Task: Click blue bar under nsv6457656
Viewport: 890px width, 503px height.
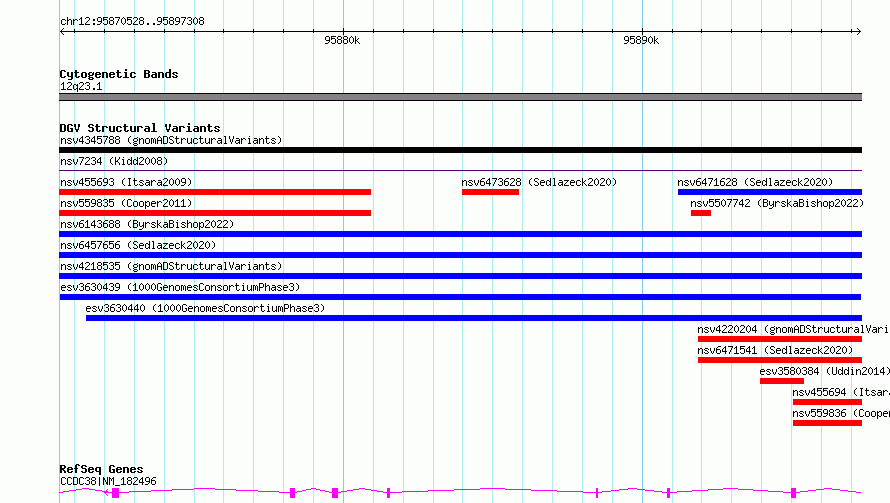Action: pyautogui.click(x=460, y=255)
